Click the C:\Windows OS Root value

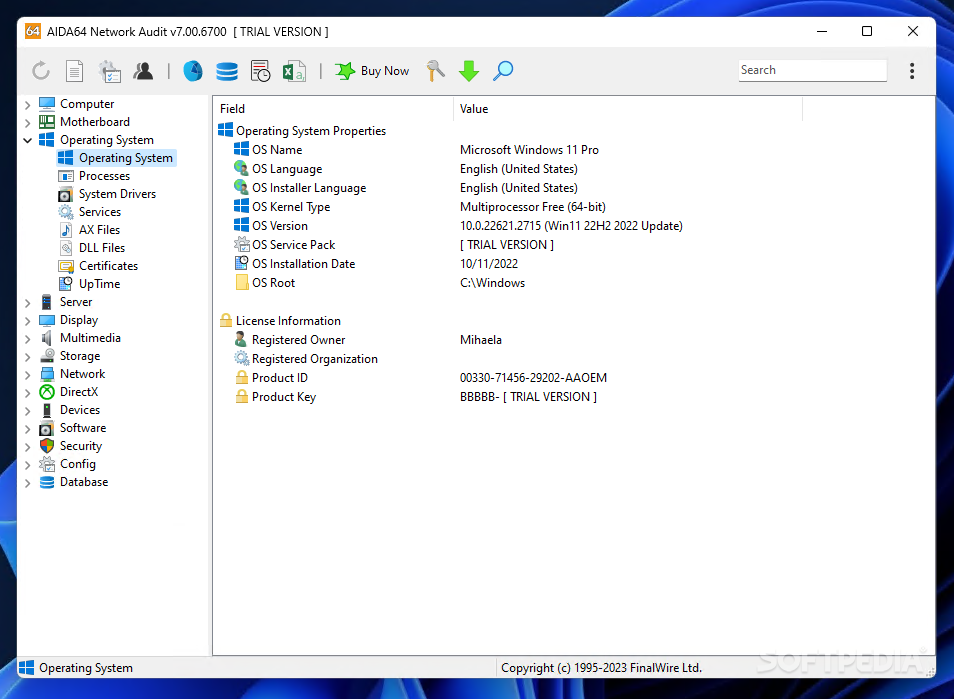[x=492, y=283]
